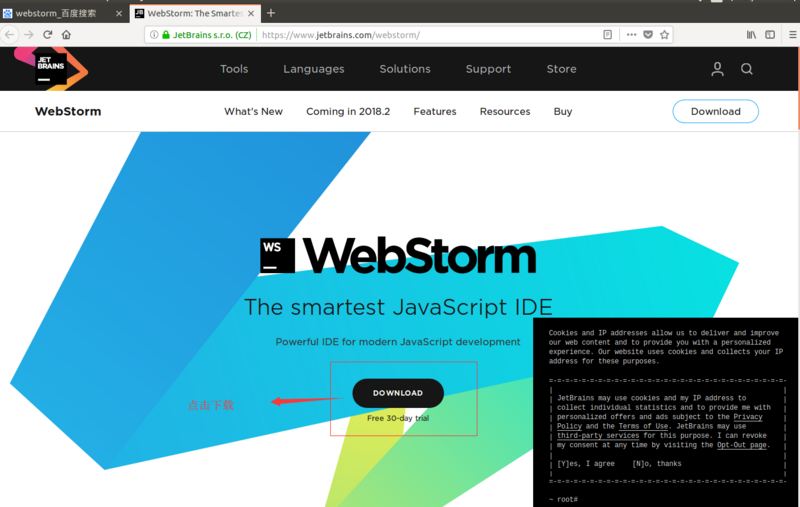Viewport: 800px width, 507px height.
Task: Click the WS WebStorm logo badge
Action: point(277,255)
